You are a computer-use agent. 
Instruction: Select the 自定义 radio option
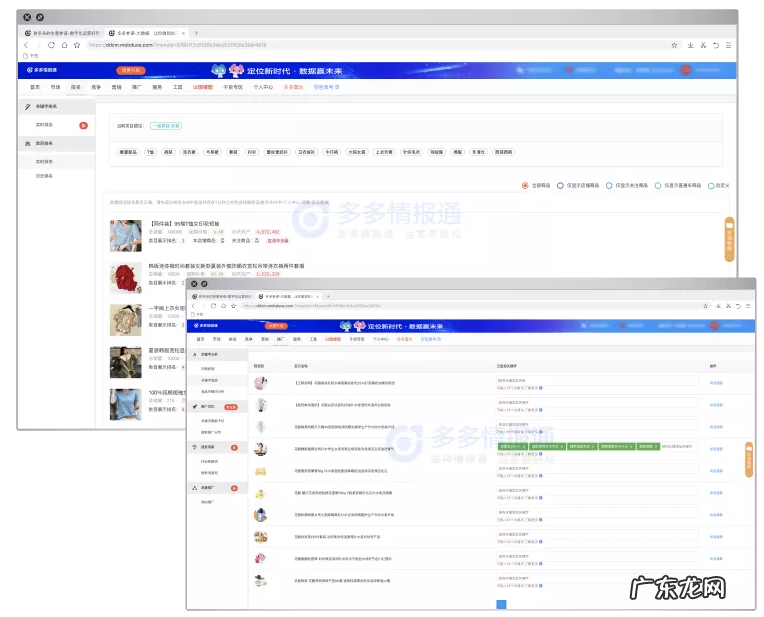tap(711, 186)
